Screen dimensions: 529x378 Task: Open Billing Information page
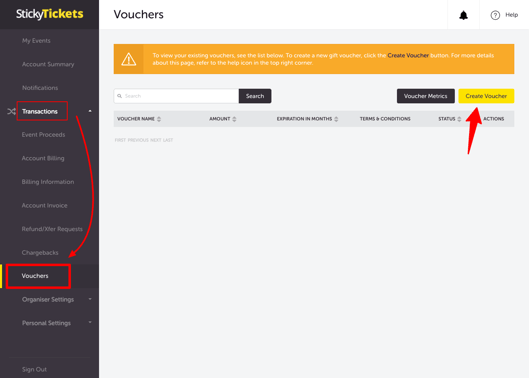pos(48,182)
